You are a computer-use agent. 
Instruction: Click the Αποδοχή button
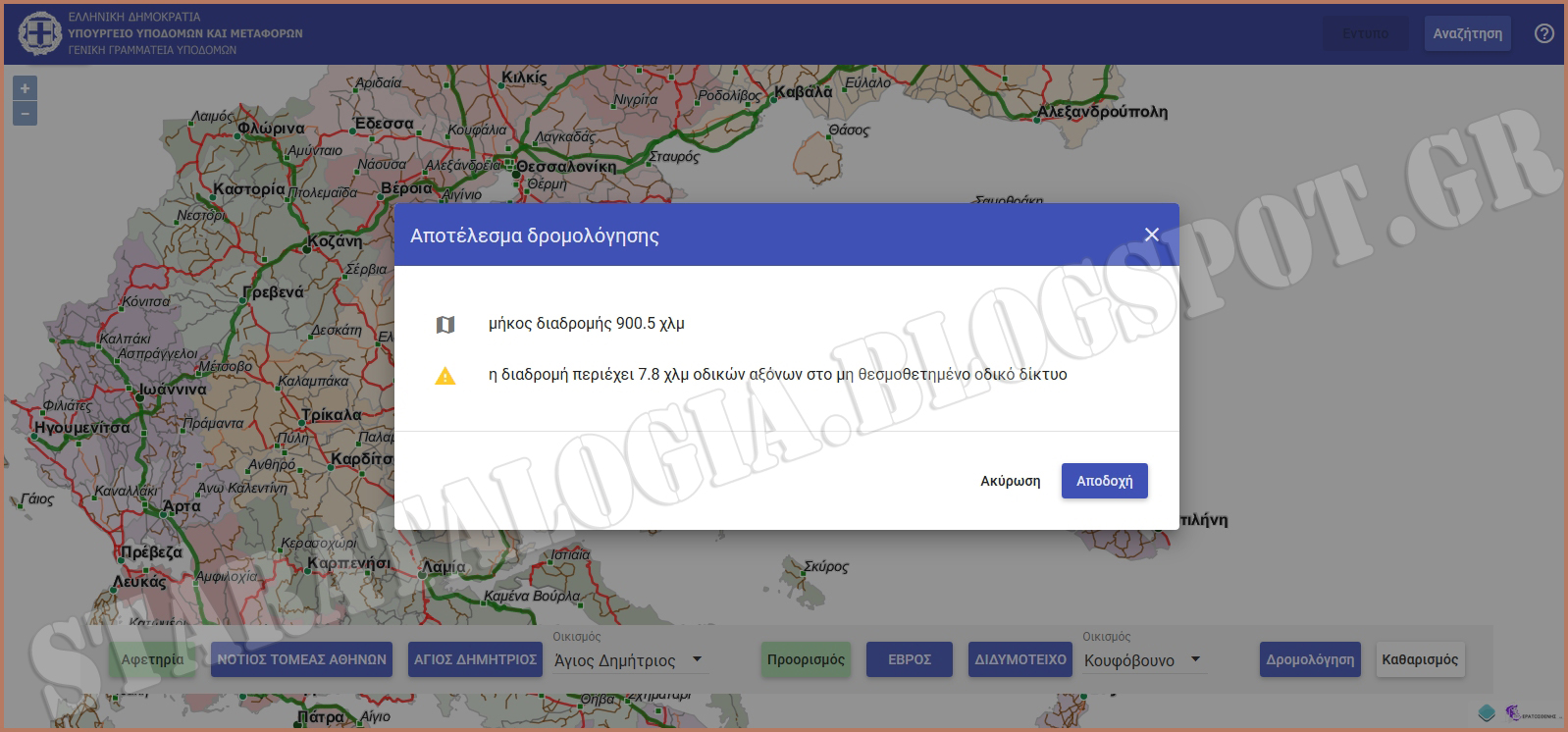1104,481
